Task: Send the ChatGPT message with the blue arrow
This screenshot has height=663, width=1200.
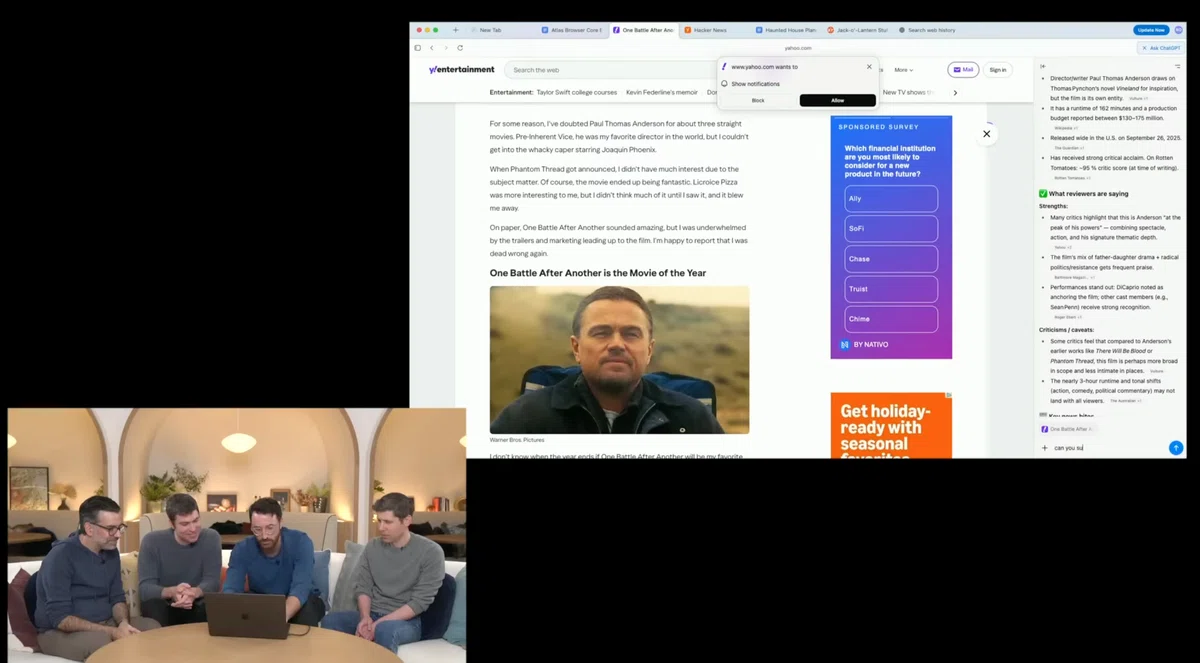Action: point(1176,448)
